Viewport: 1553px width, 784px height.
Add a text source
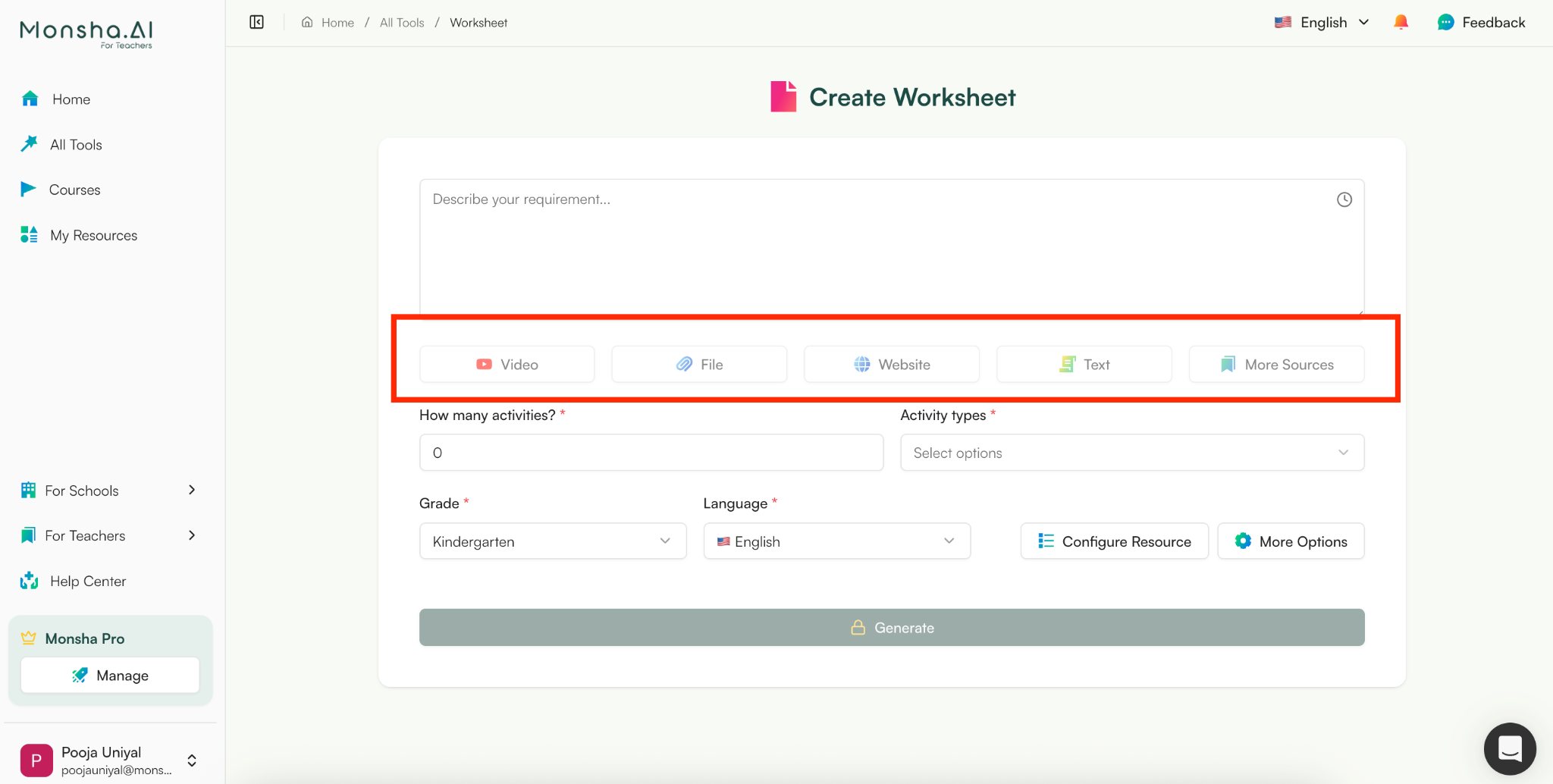(1084, 364)
